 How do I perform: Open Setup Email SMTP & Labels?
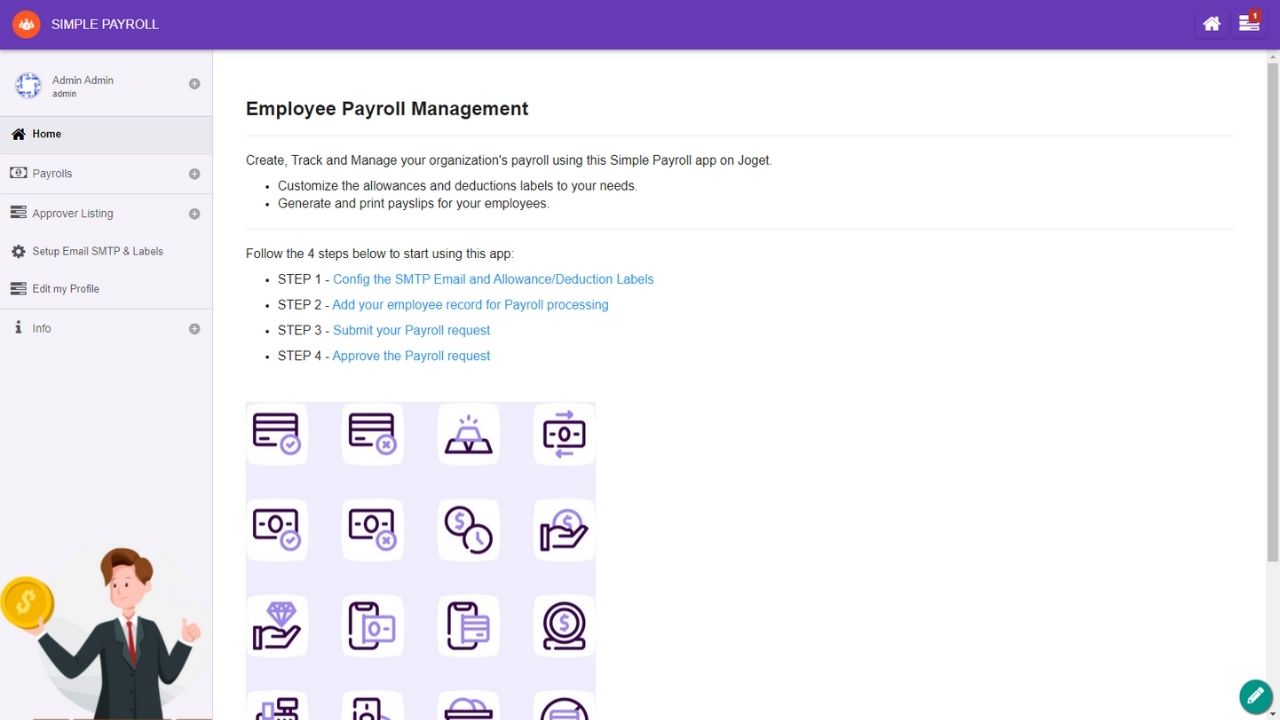tap(97, 251)
